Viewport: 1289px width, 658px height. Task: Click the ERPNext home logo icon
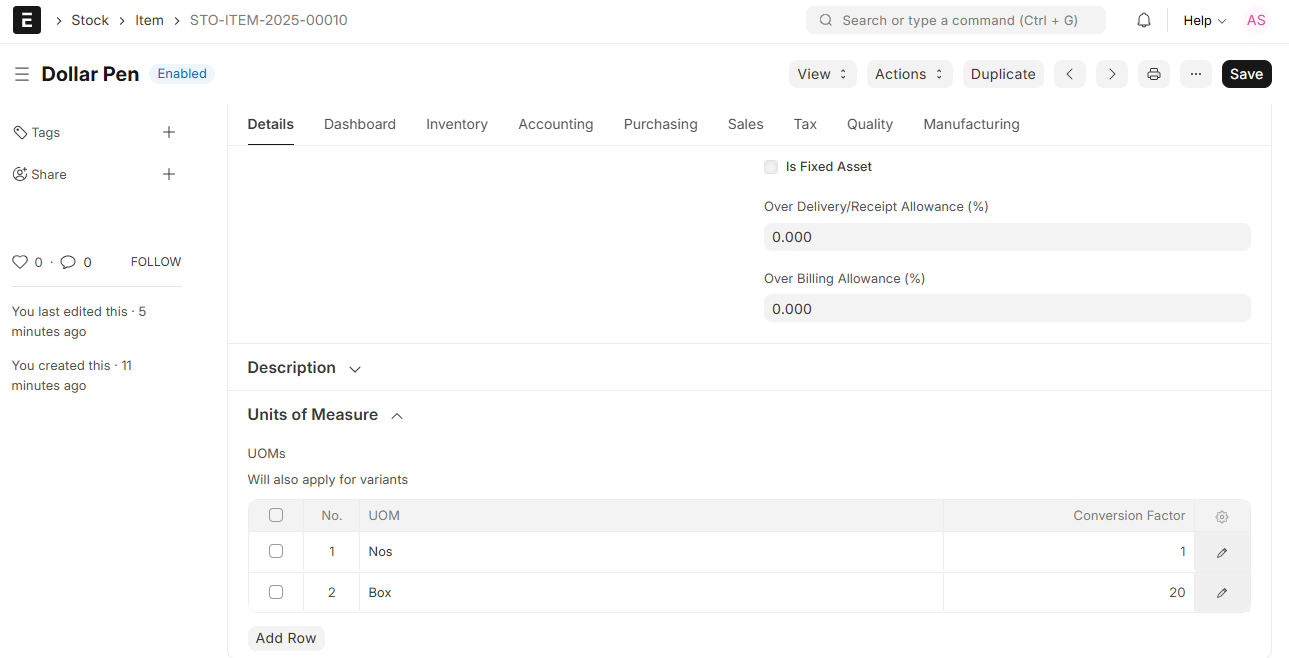[x=27, y=20]
